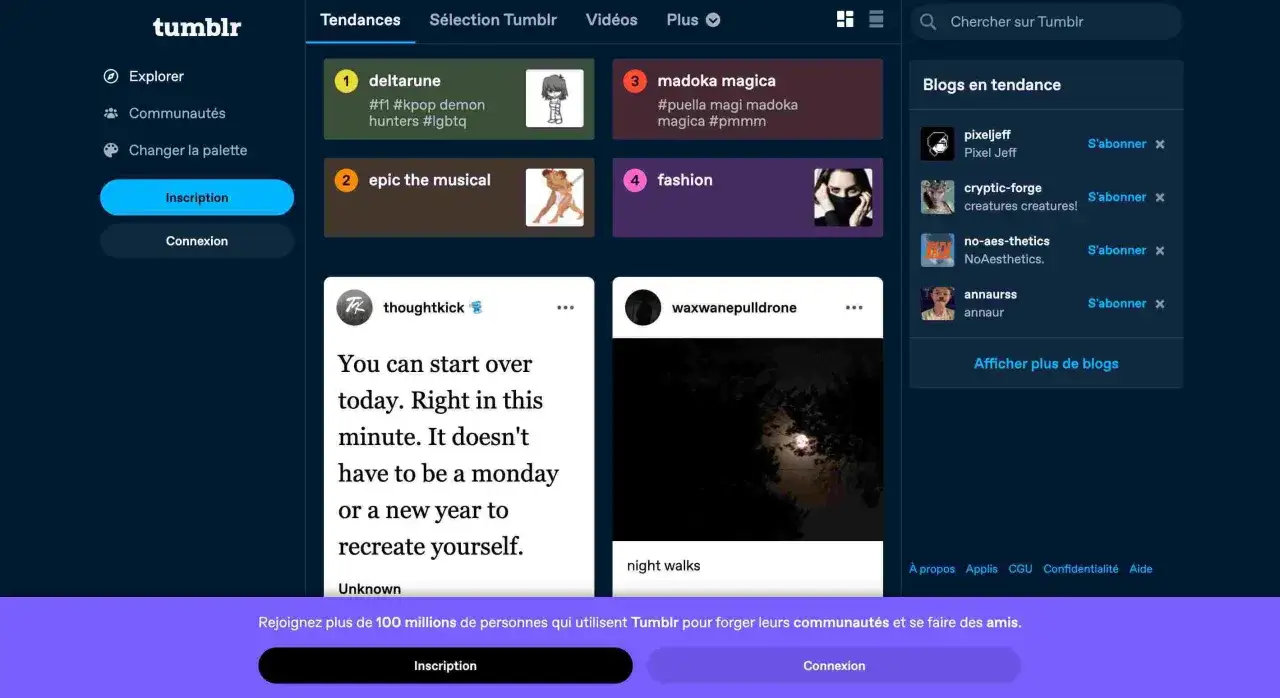This screenshot has width=1280, height=698.
Task: Click trend number 4 badge
Action: pos(635,180)
